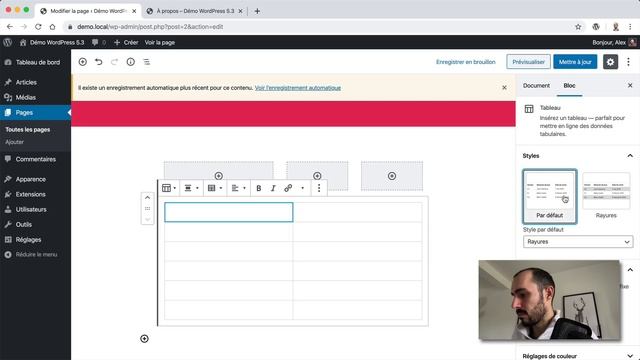Select the Rayures table style
Viewport: 640px width, 360px height.
(606, 196)
